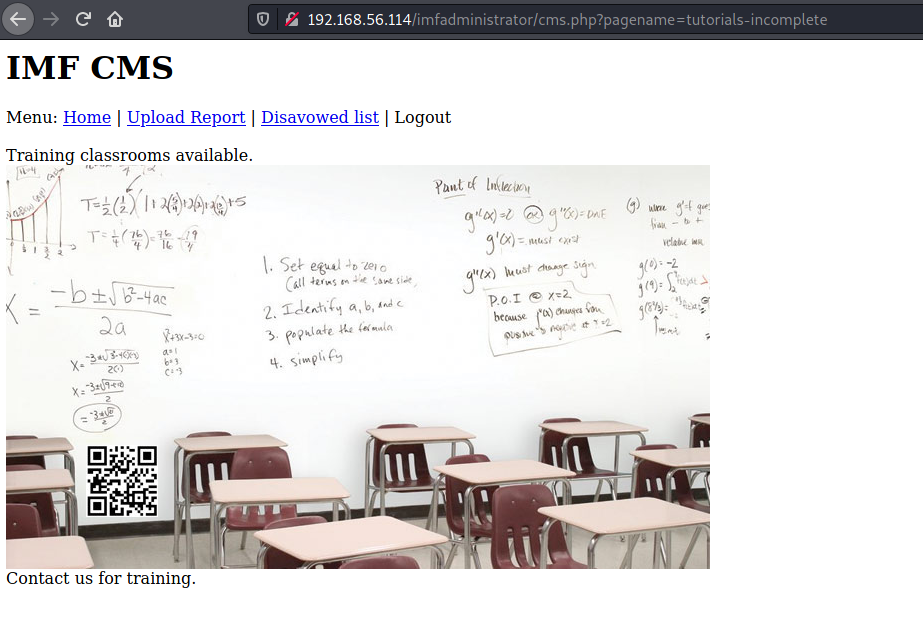Click the 'Point of Inflection' whiteboard heading
The image size is (923, 641).
(x=481, y=186)
